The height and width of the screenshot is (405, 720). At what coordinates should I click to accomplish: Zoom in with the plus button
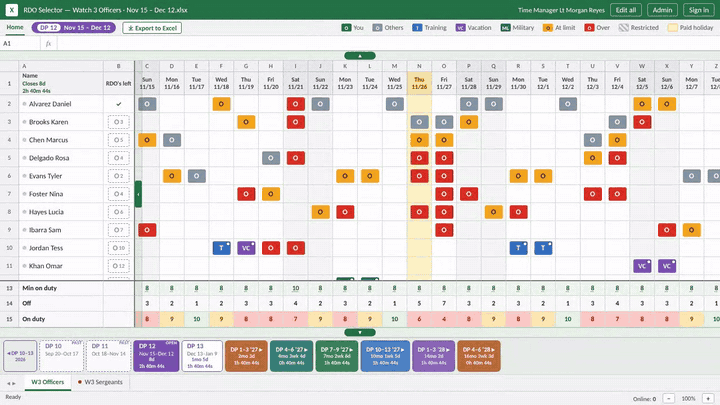[x=708, y=399]
